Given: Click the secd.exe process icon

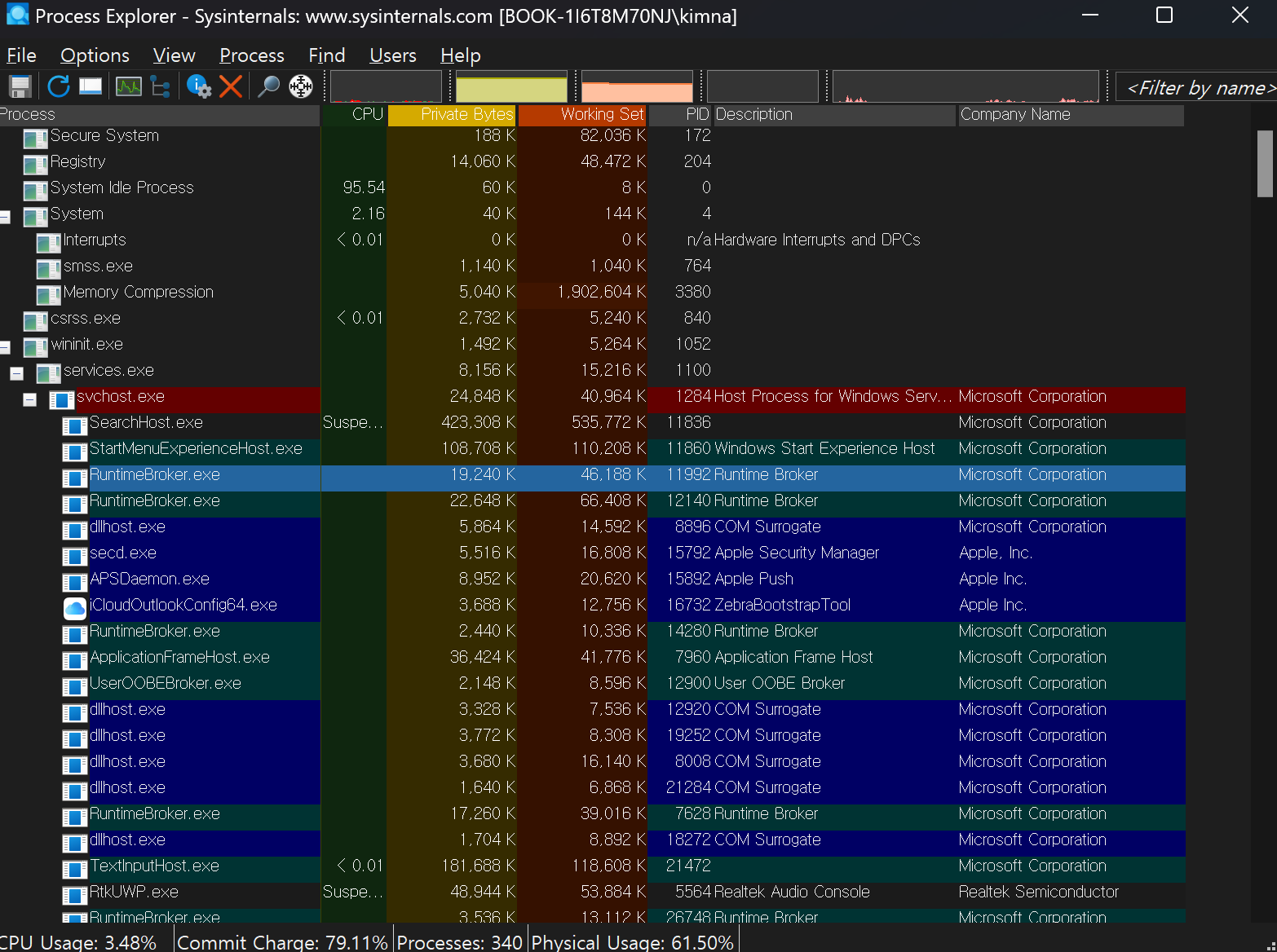Looking at the screenshot, I should (75, 556).
